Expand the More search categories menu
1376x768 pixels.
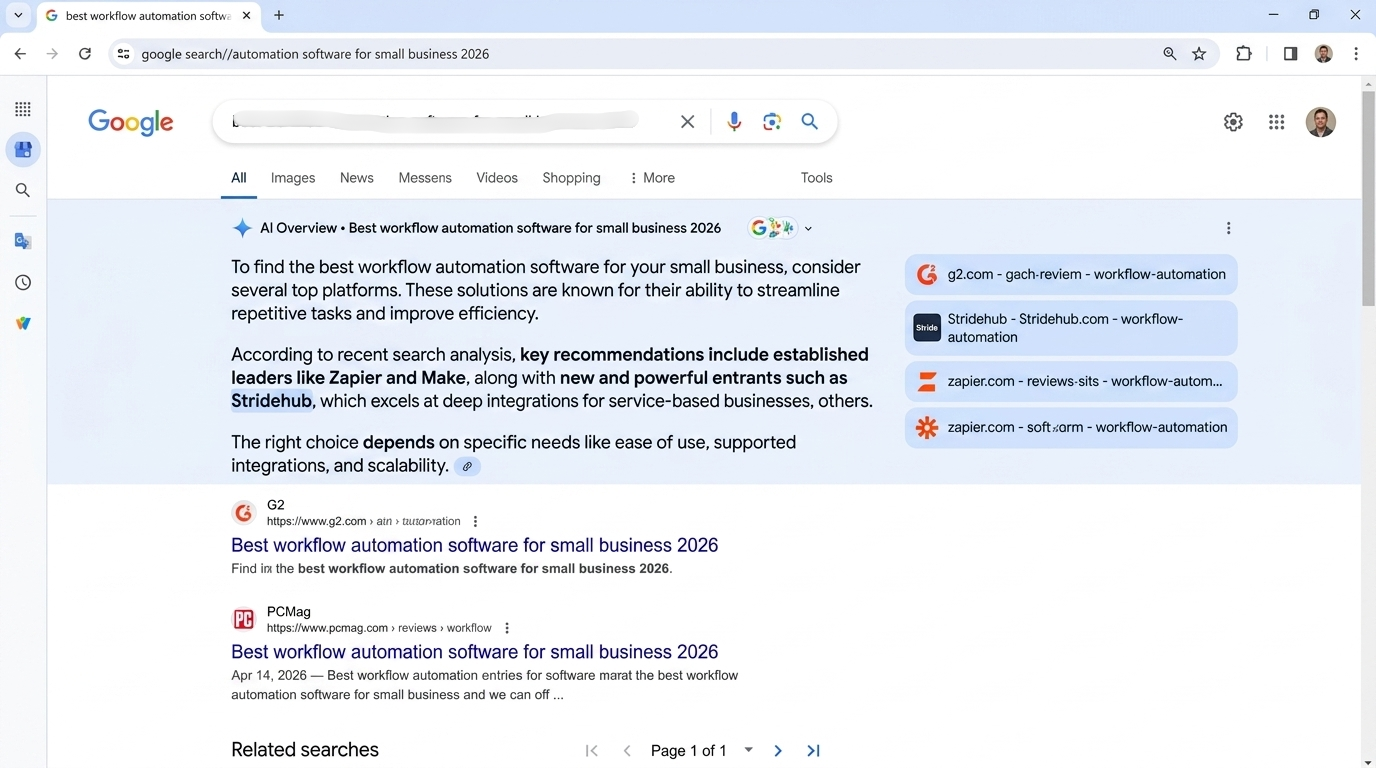point(651,178)
